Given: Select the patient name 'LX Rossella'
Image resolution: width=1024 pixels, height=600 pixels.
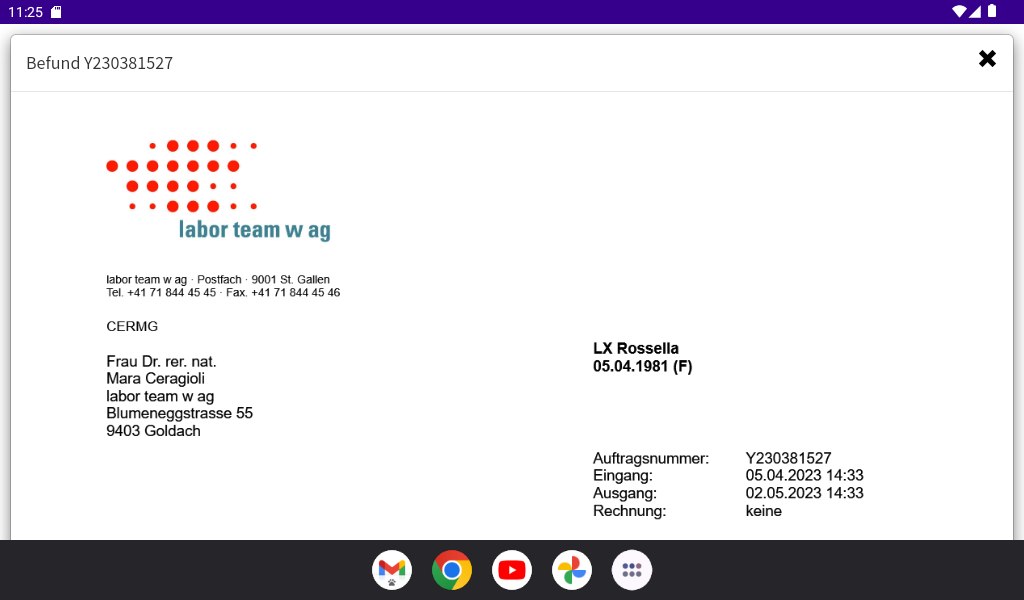Looking at the screenshot, I should [x=635, y=348].
